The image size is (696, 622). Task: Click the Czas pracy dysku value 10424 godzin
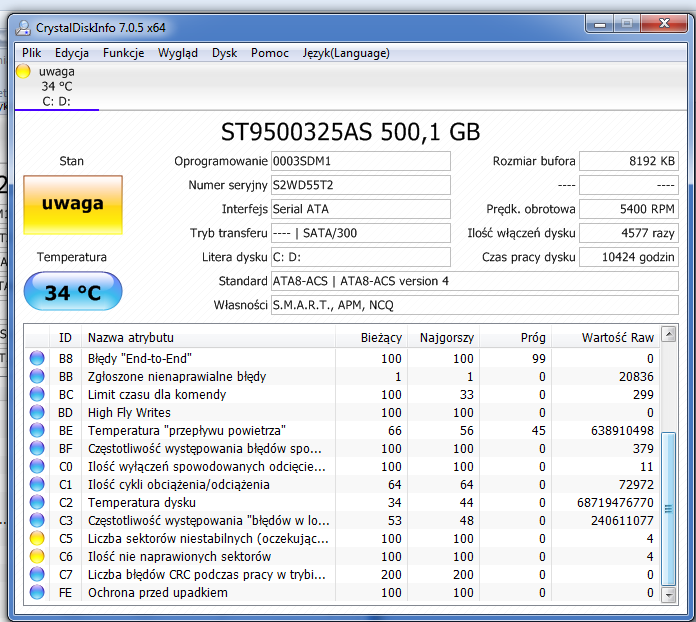point(629,257)
